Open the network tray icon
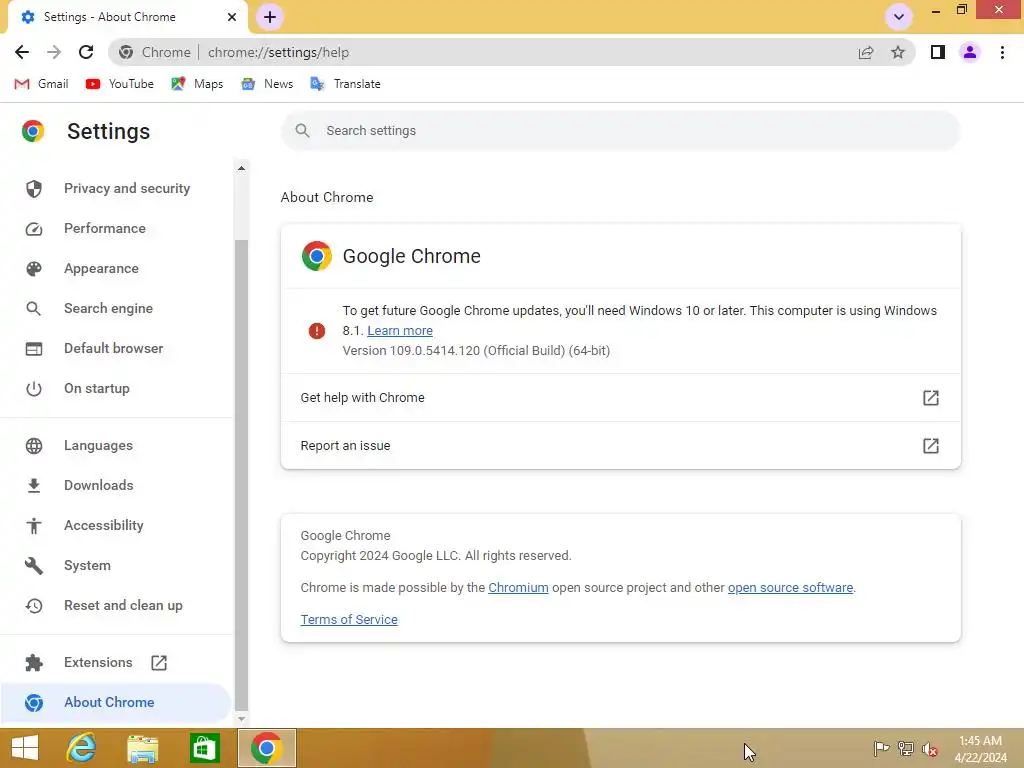 coord(906,748)
